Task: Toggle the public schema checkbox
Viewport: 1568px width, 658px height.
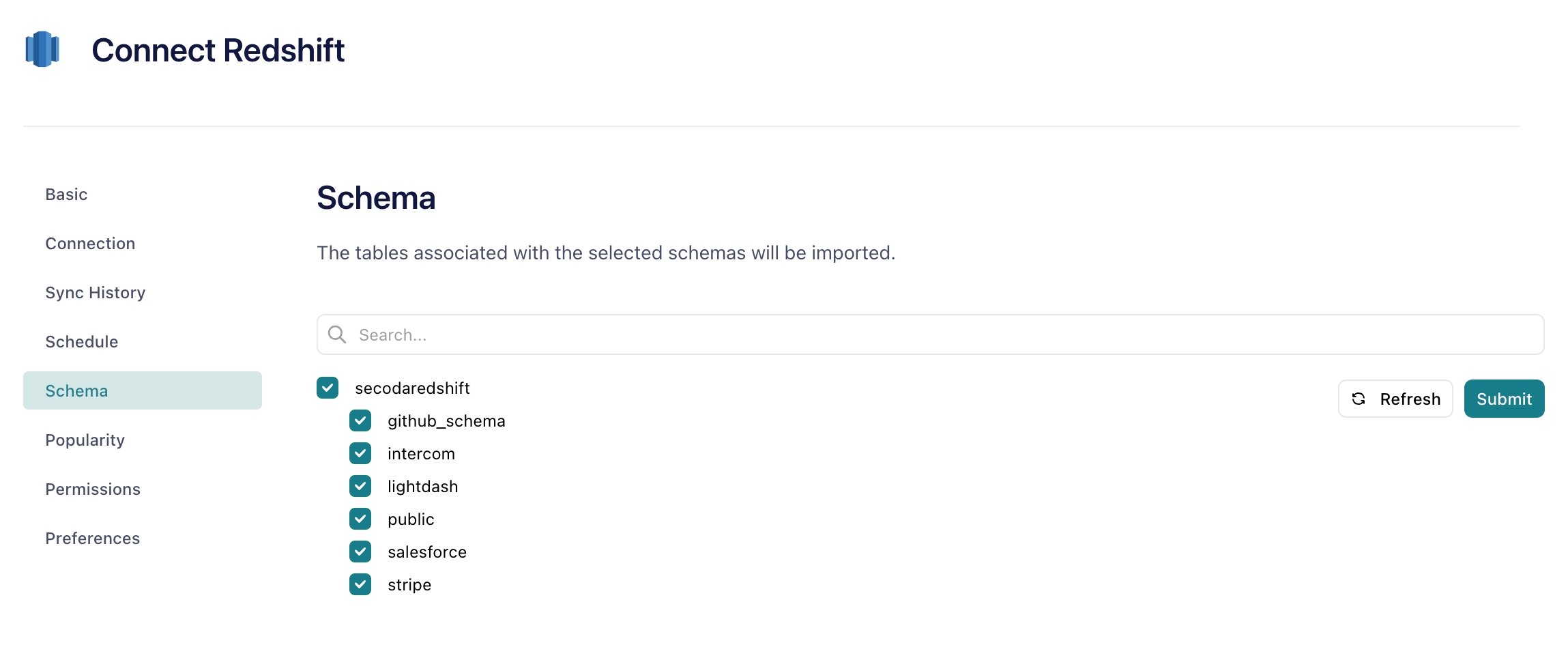Action: pos(360,519)
